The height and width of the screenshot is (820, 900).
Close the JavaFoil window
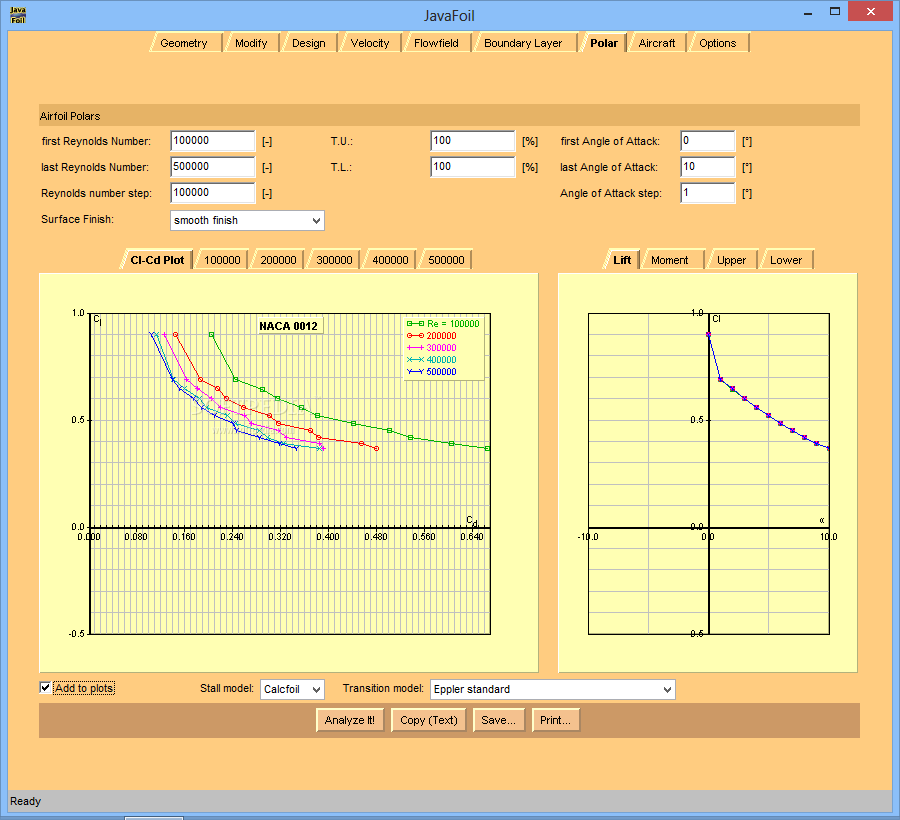pos(871,11)
